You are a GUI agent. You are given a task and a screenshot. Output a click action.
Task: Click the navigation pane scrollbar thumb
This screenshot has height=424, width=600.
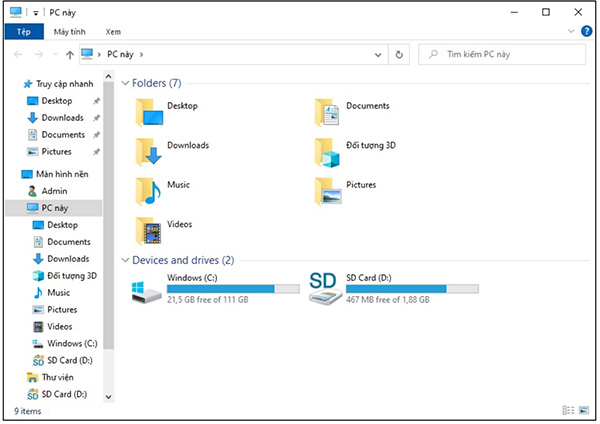(108, 215)
